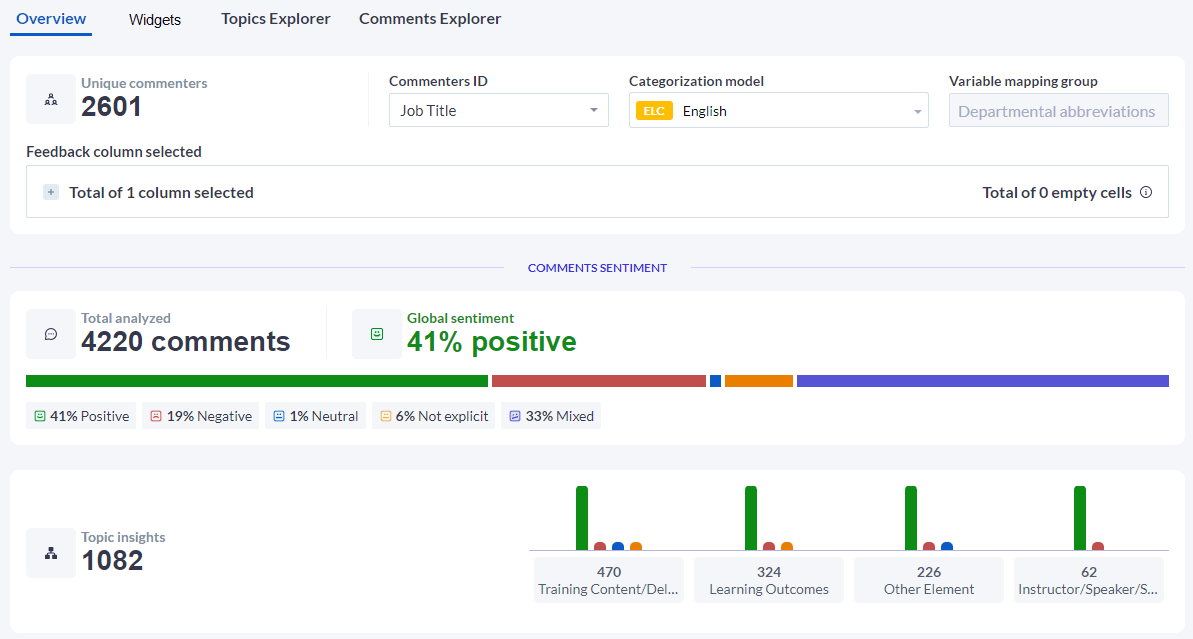Screen dimensions: 1193x639
Task: Click the 41% positive global sentiment value
Action: 492,342
